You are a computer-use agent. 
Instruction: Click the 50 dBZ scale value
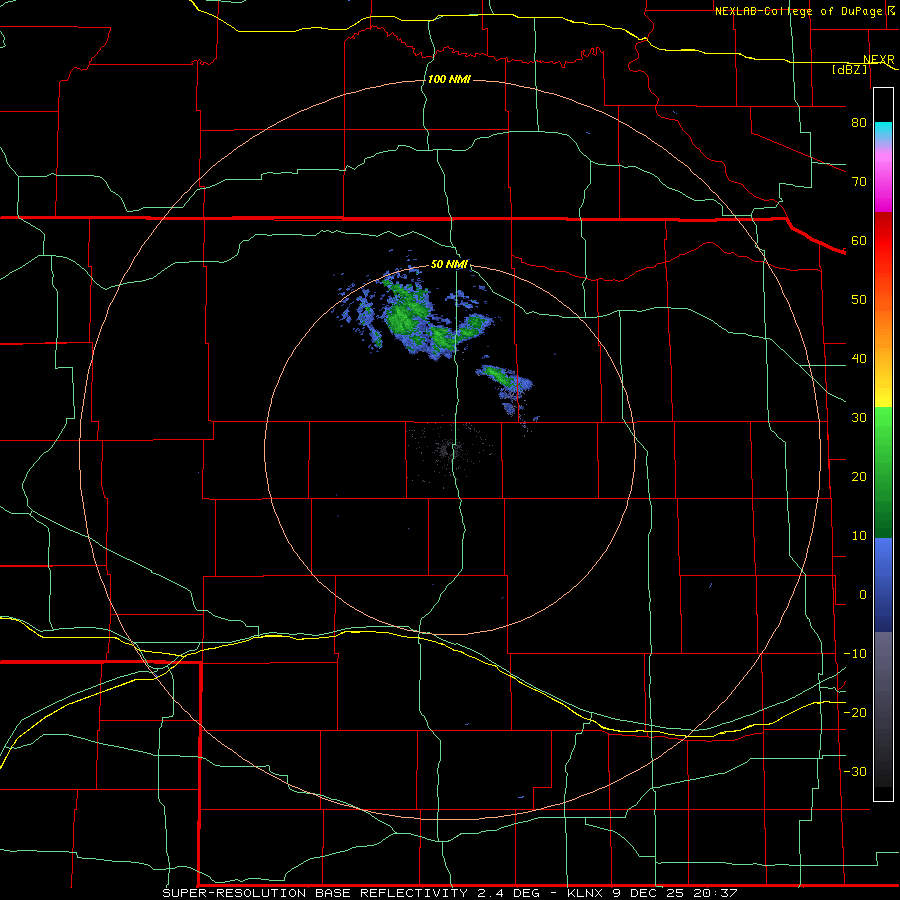coord(859,300)
